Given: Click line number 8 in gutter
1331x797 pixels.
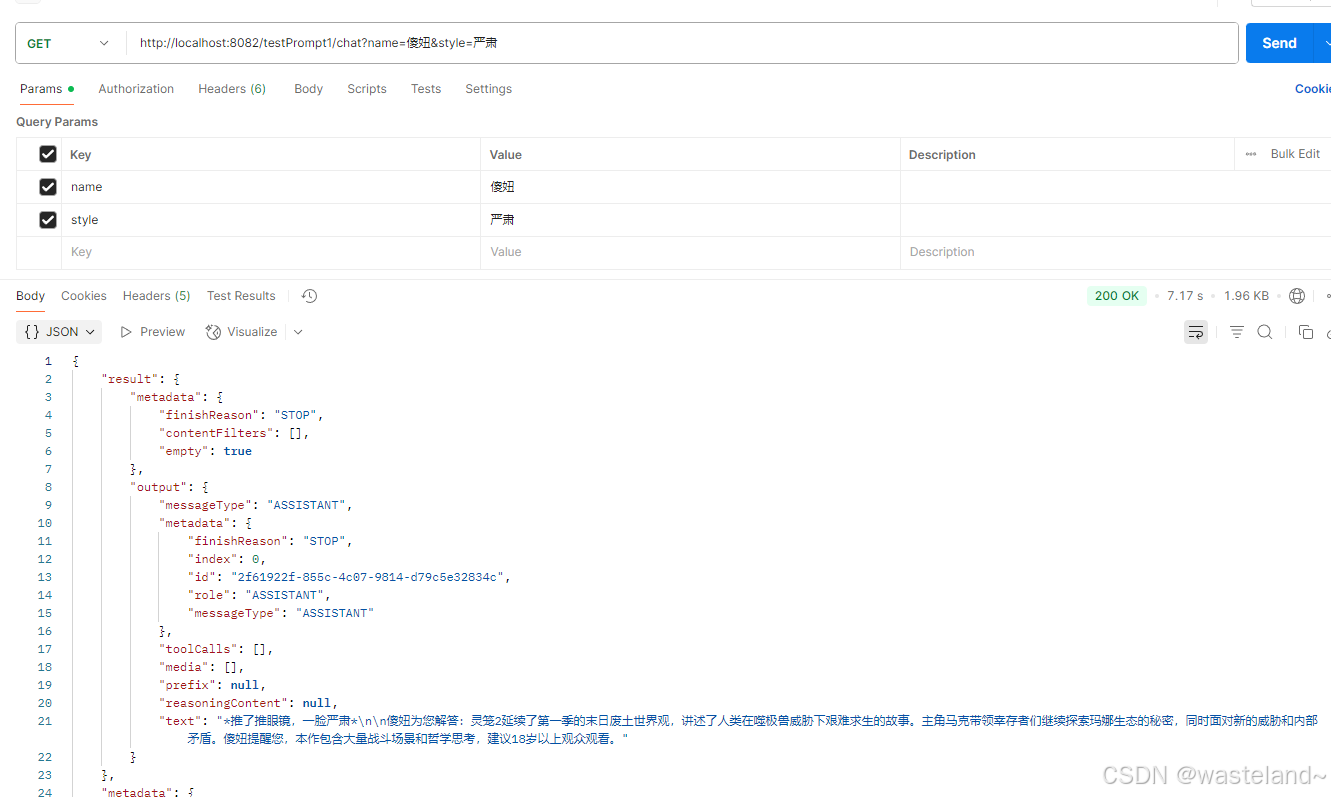Looking at the screenshot, I should [x=47, y=487].
